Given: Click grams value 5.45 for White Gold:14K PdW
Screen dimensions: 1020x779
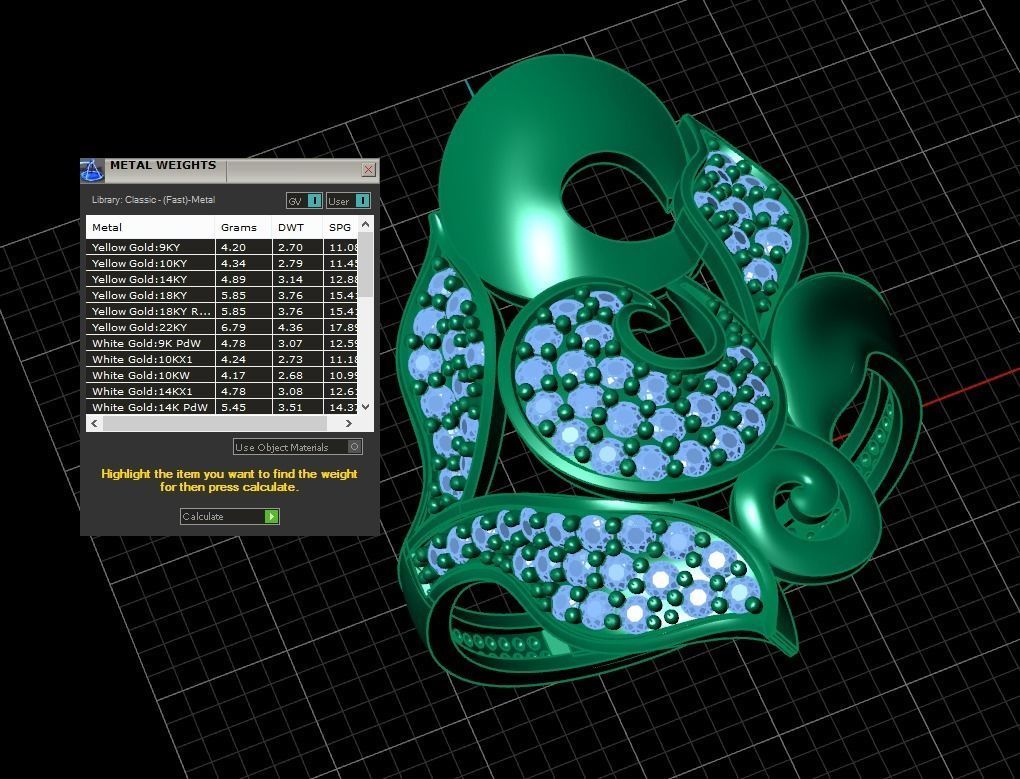Looking at the screenshot, I should tap(233, 407).
